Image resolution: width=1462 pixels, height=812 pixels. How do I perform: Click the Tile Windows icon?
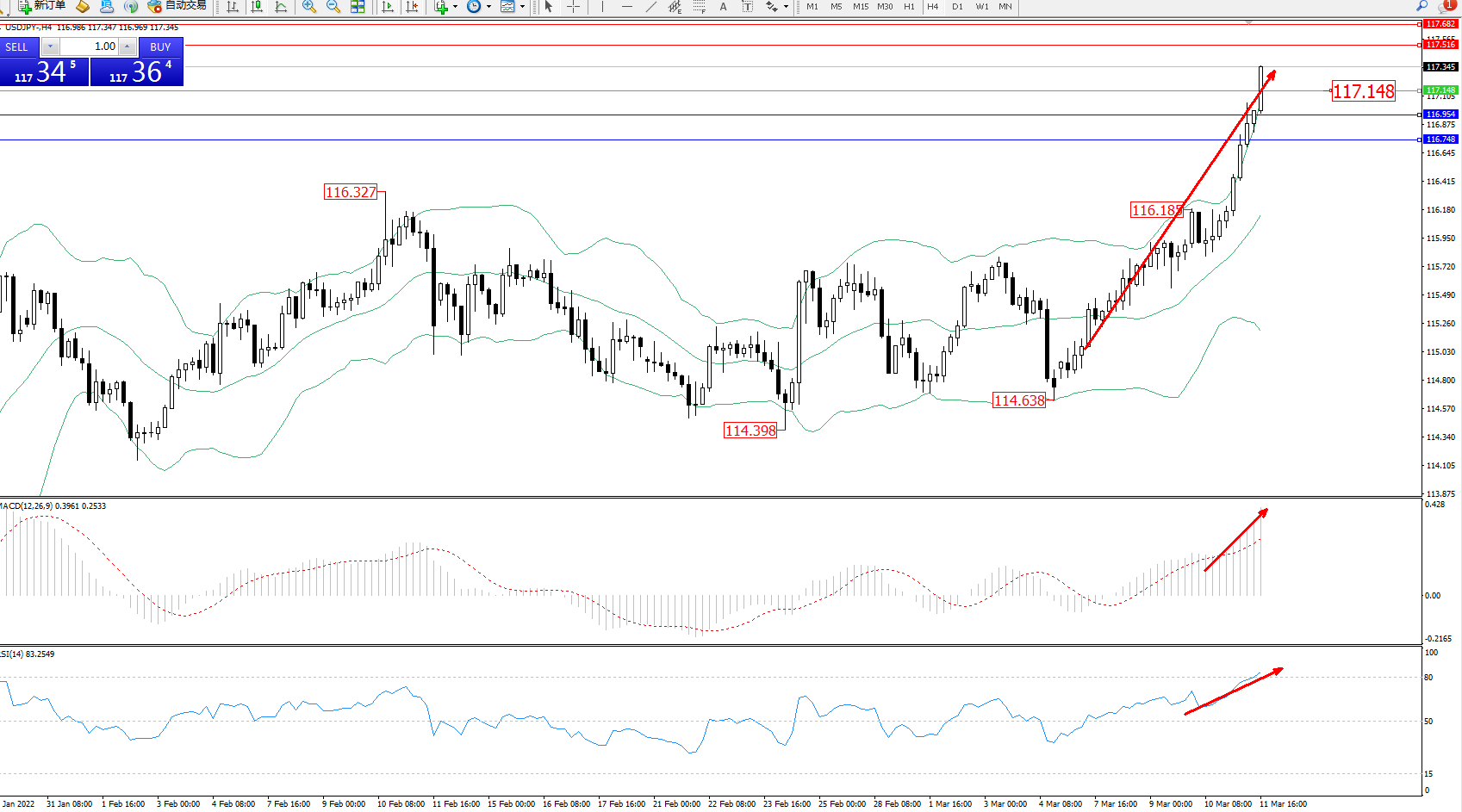[x=358, y=7]
